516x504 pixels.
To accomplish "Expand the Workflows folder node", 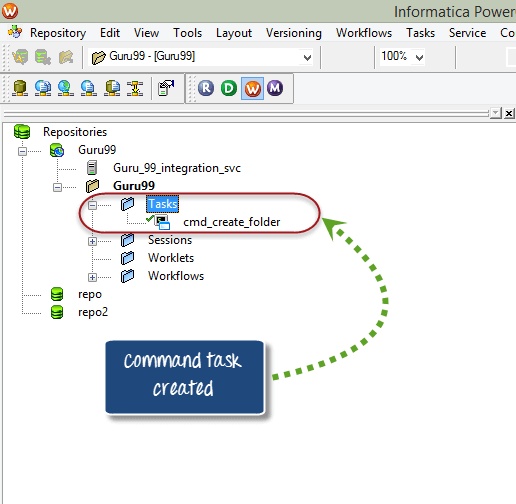I will coord(92,277).
